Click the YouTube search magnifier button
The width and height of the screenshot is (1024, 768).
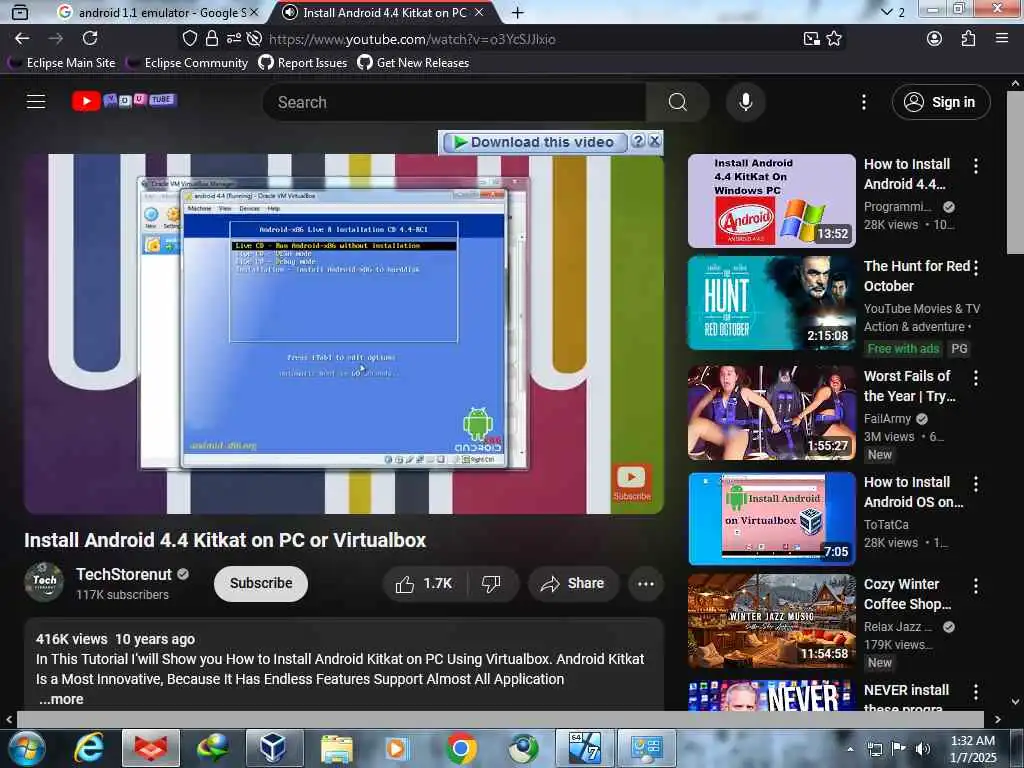[x=677, y=102]
